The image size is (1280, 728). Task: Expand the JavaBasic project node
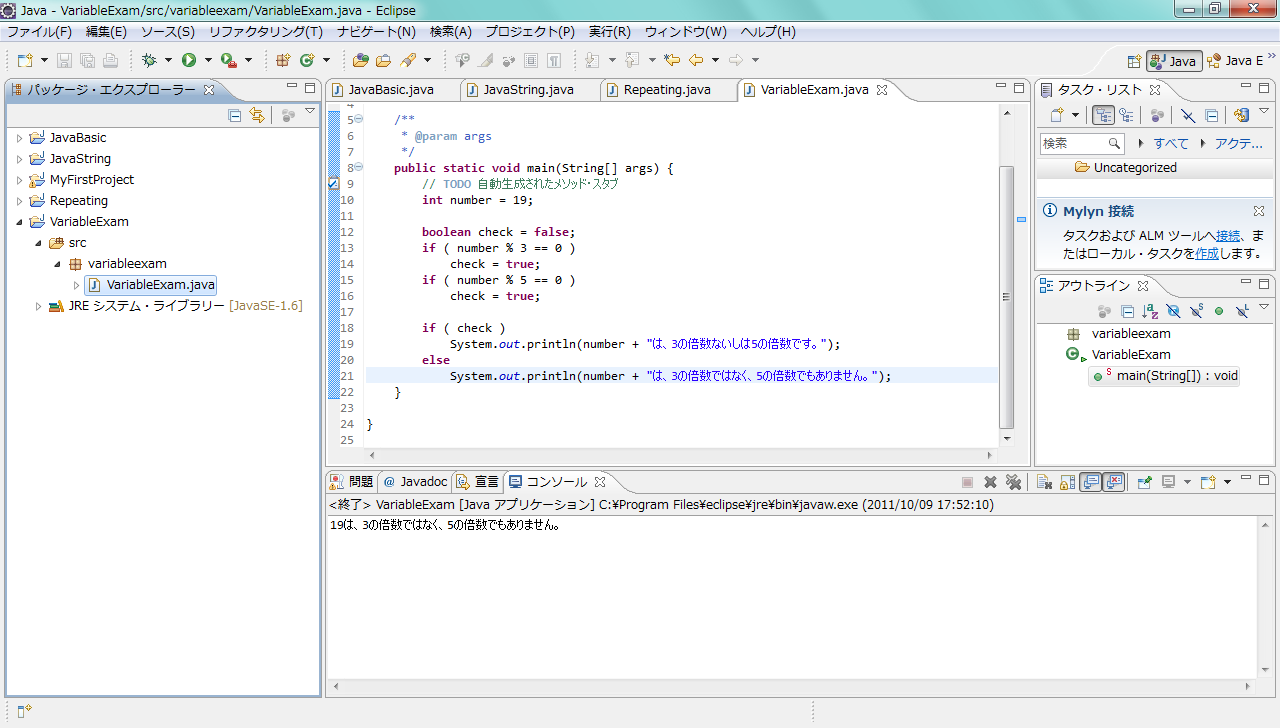coord(19,138)
